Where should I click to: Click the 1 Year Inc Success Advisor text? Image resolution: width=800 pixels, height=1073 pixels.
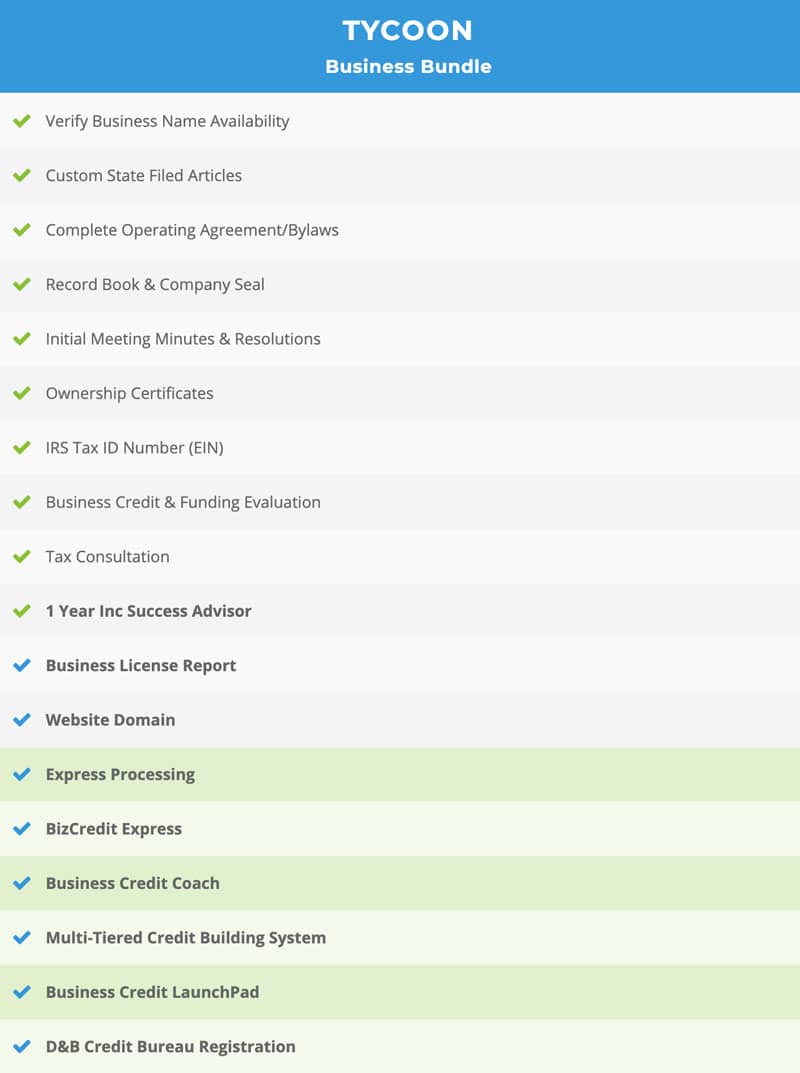pyautogui.click(x=149, y=611)
